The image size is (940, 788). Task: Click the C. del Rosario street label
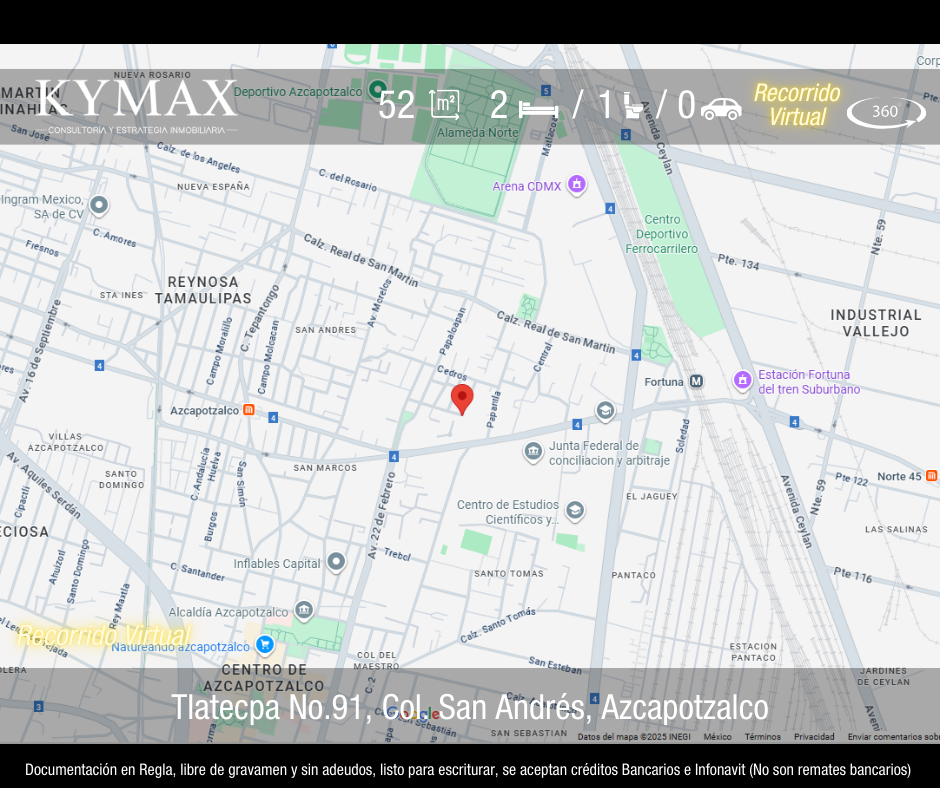(x=348, y=180)
